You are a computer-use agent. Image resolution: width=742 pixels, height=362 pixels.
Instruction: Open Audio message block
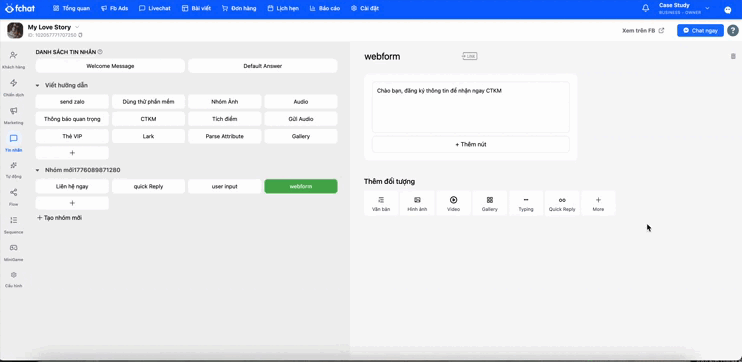click(301, 102)
